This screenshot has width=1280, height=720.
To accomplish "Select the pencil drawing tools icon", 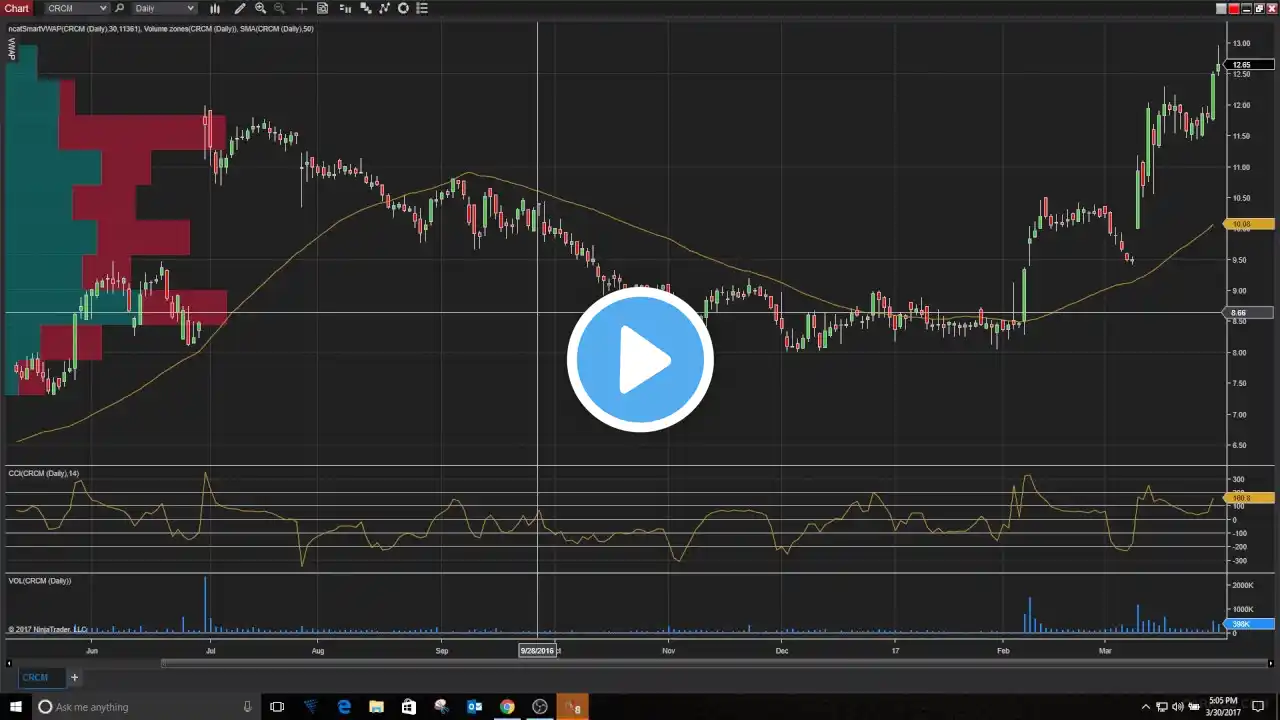I will (240, 8).
